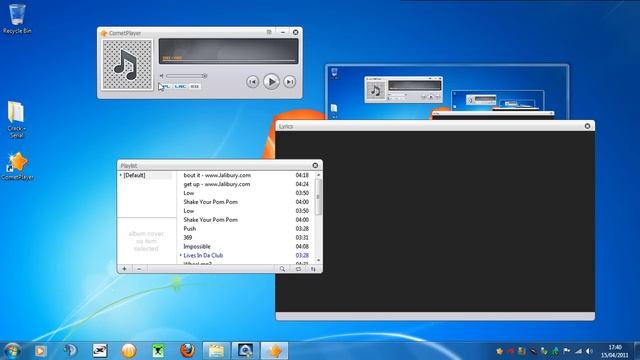Viewport: 640px width, 360px height.
Task: Click the 04:08 duration of Impossible
Action: click(x=302, y=247)
